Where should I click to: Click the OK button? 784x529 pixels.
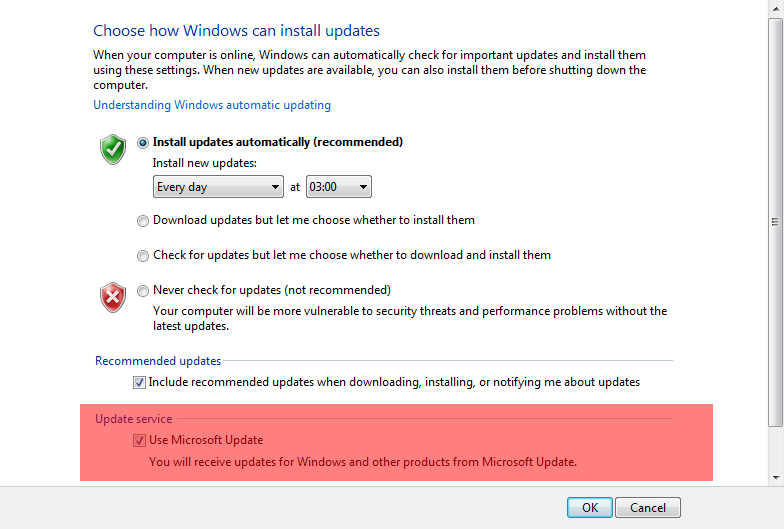[x=590, y=508]
